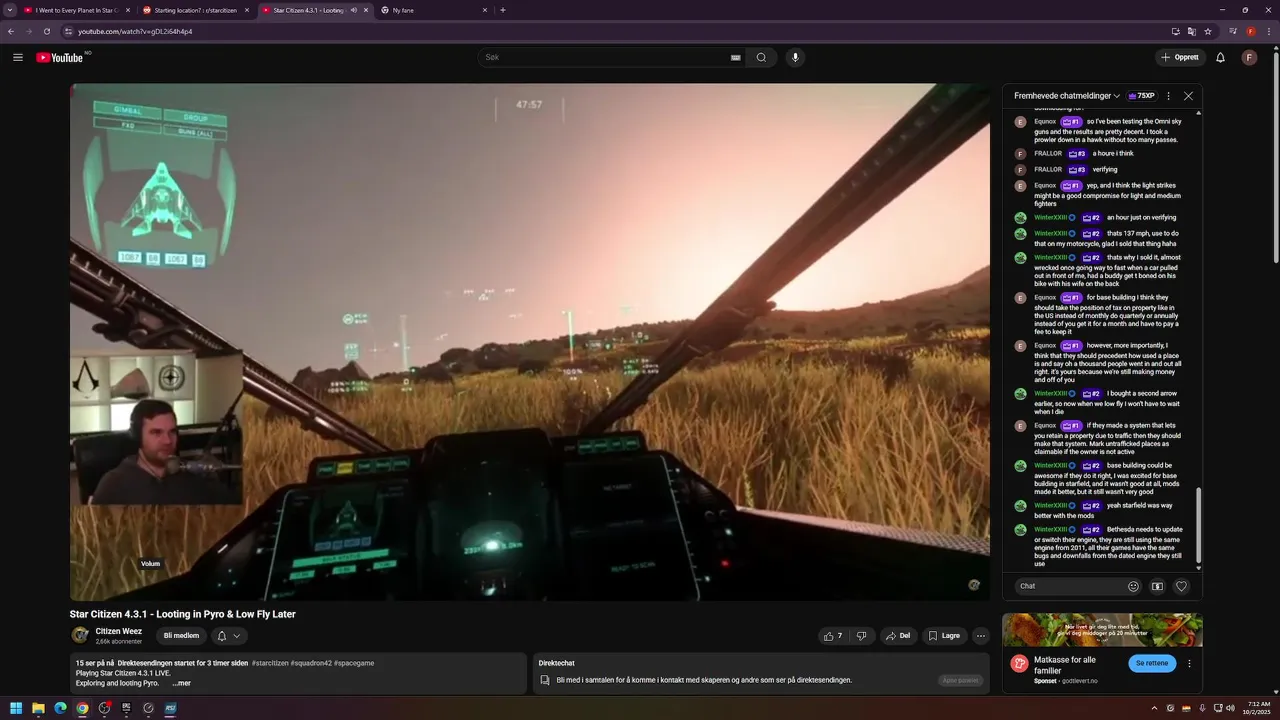Open the Matkasse ad thumbnail image
This screenshot has width=1280, height=720.
coord(1102,630)
